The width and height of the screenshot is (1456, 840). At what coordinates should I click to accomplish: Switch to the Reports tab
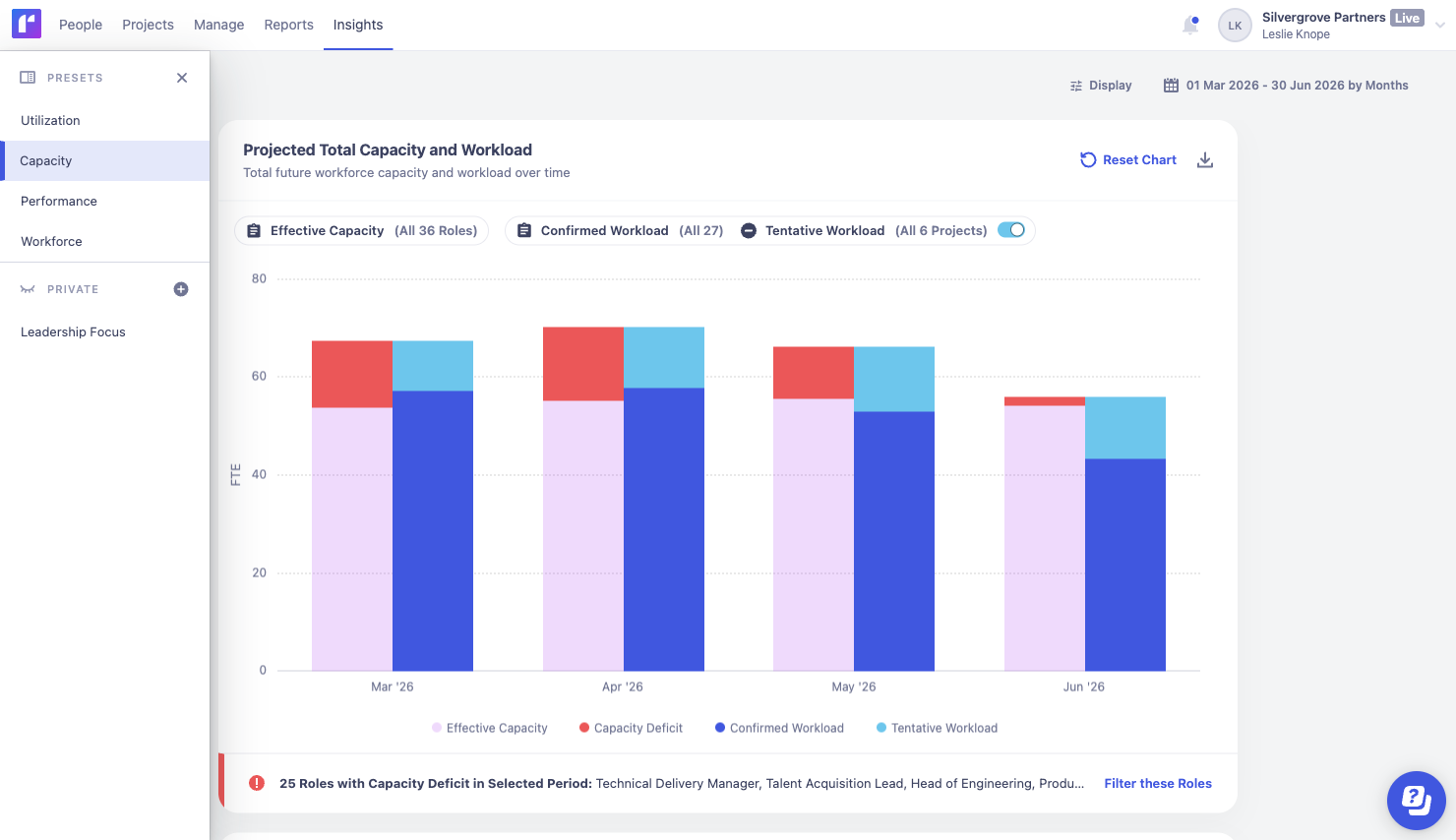[288, 25]
